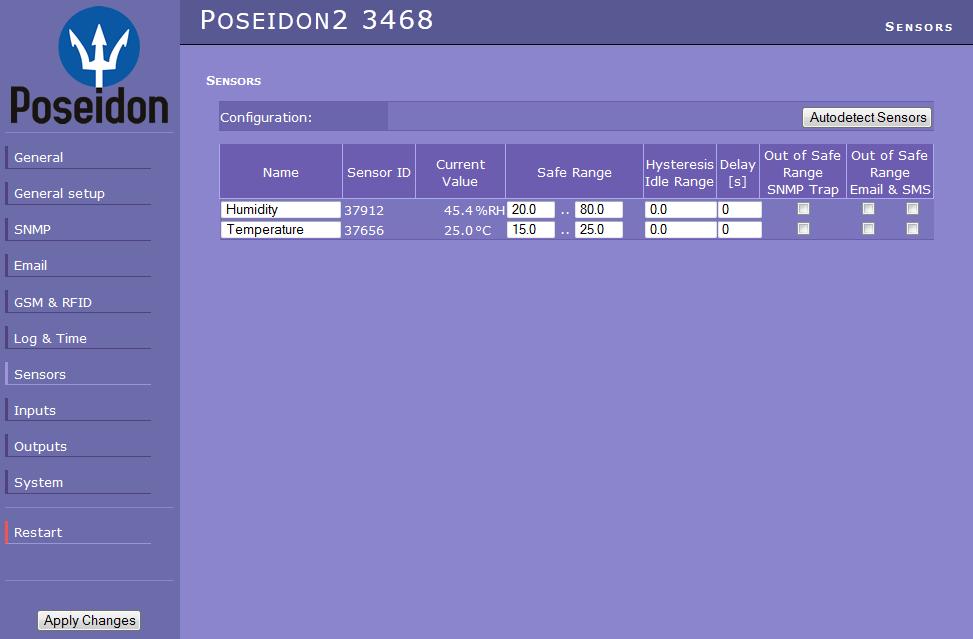Edit Humidity delay seconds field
973x639 pixels.
tap(739, 210)
